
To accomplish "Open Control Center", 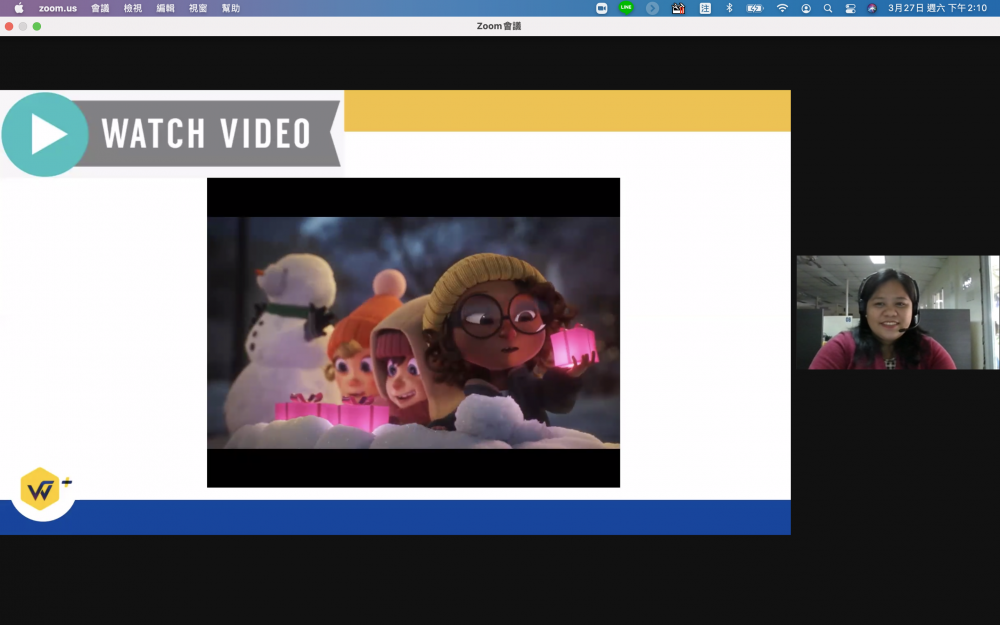I will 850,8.
